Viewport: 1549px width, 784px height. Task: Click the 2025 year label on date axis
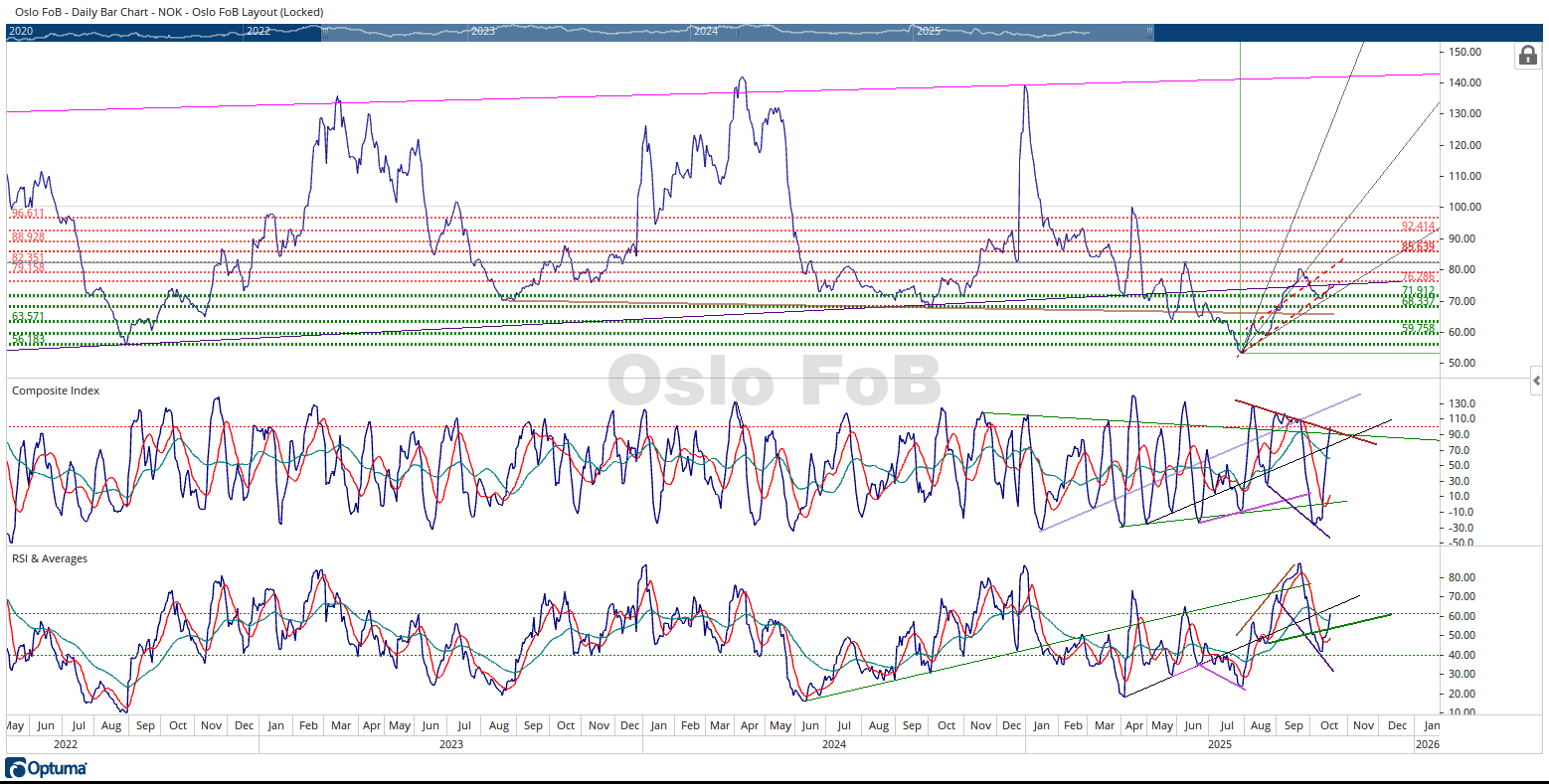1219,743
